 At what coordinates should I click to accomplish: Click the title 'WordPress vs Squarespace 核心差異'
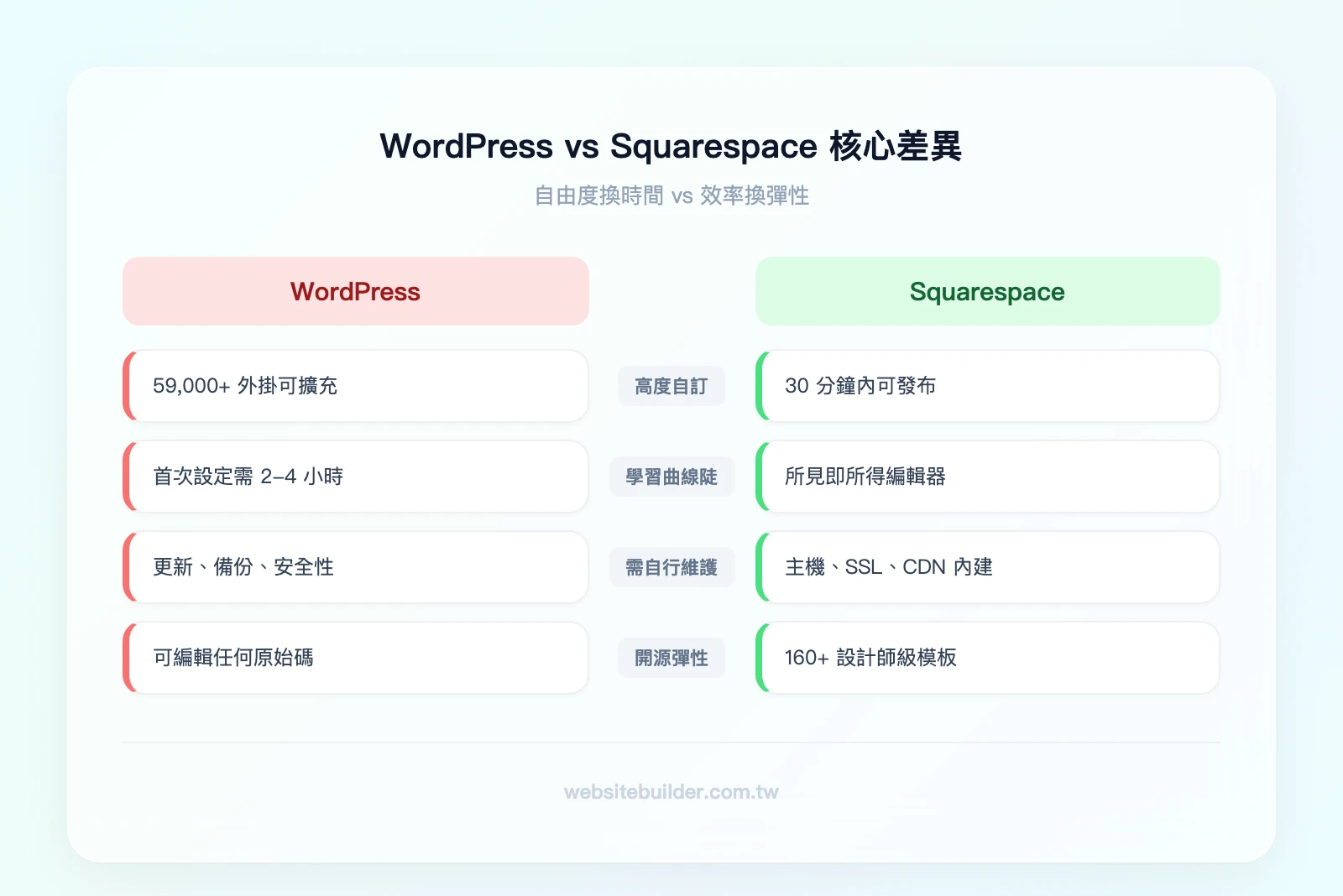pyautogui.click(x=671, y=146)
